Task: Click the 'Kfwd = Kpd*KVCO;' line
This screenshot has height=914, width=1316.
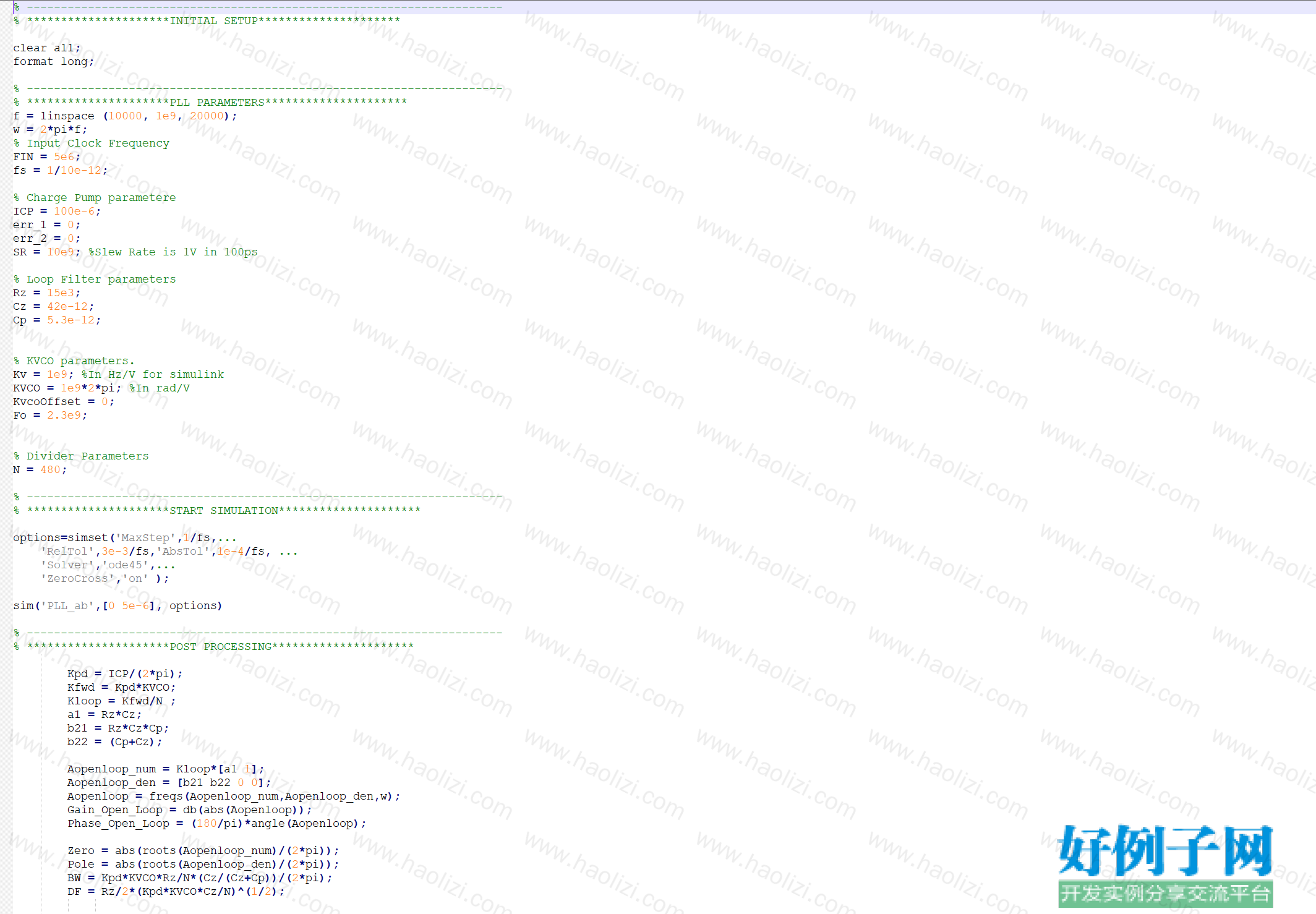Action: [x=121, y=687]
